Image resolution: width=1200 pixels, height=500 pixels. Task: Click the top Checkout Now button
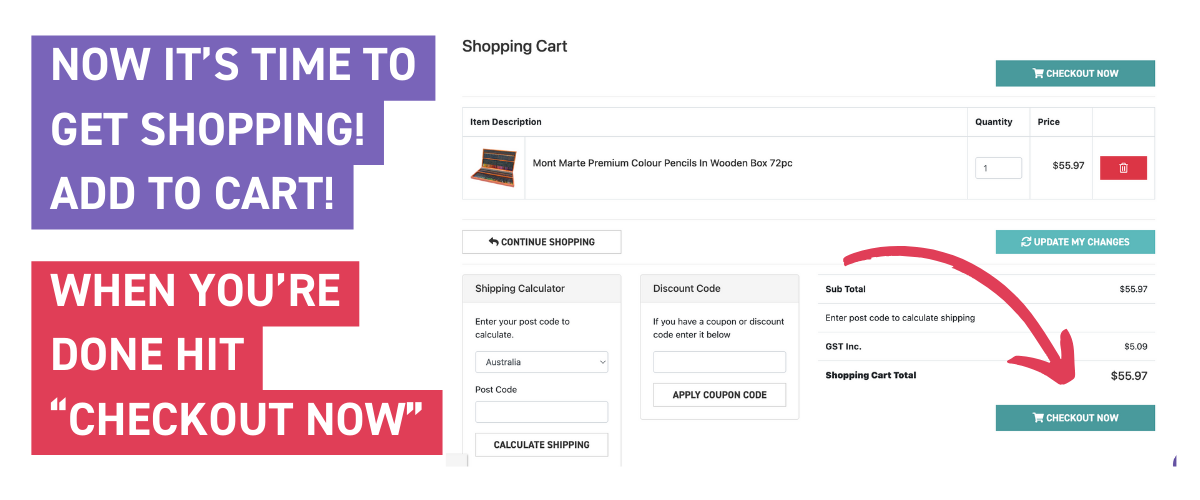tap(1075, 73)
